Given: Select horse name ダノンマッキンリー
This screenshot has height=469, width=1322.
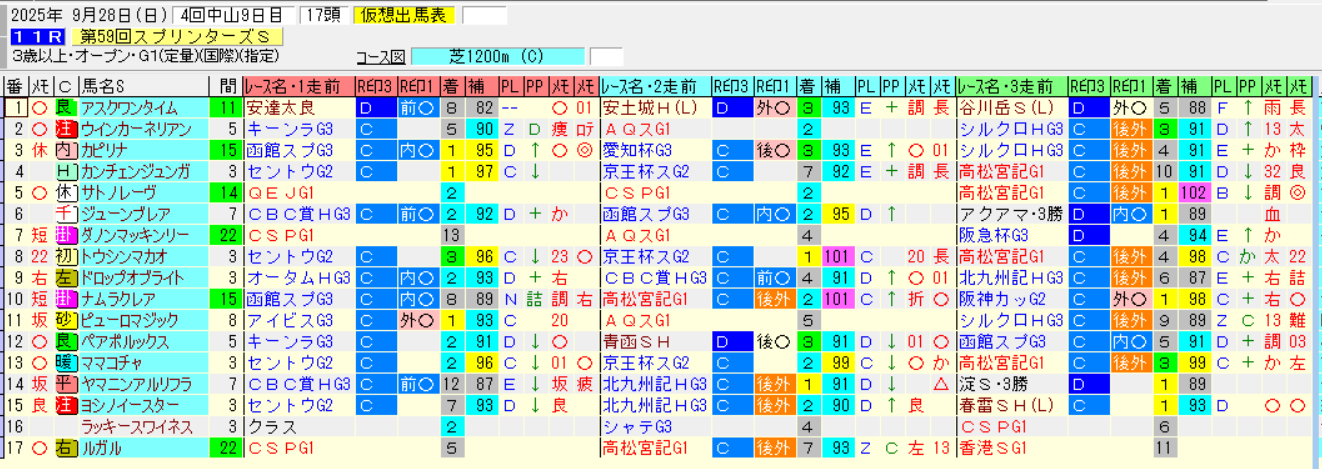Looking at the screenshot, I should (x=134, y=235).
